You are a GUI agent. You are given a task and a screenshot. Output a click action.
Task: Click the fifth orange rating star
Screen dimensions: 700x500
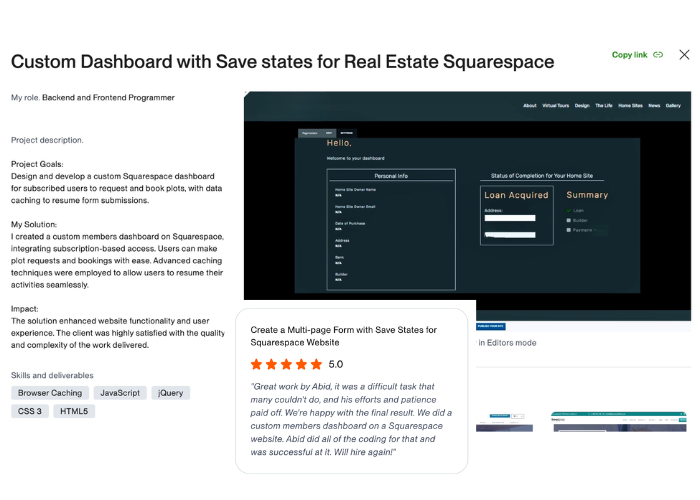(x=316, y=364)
